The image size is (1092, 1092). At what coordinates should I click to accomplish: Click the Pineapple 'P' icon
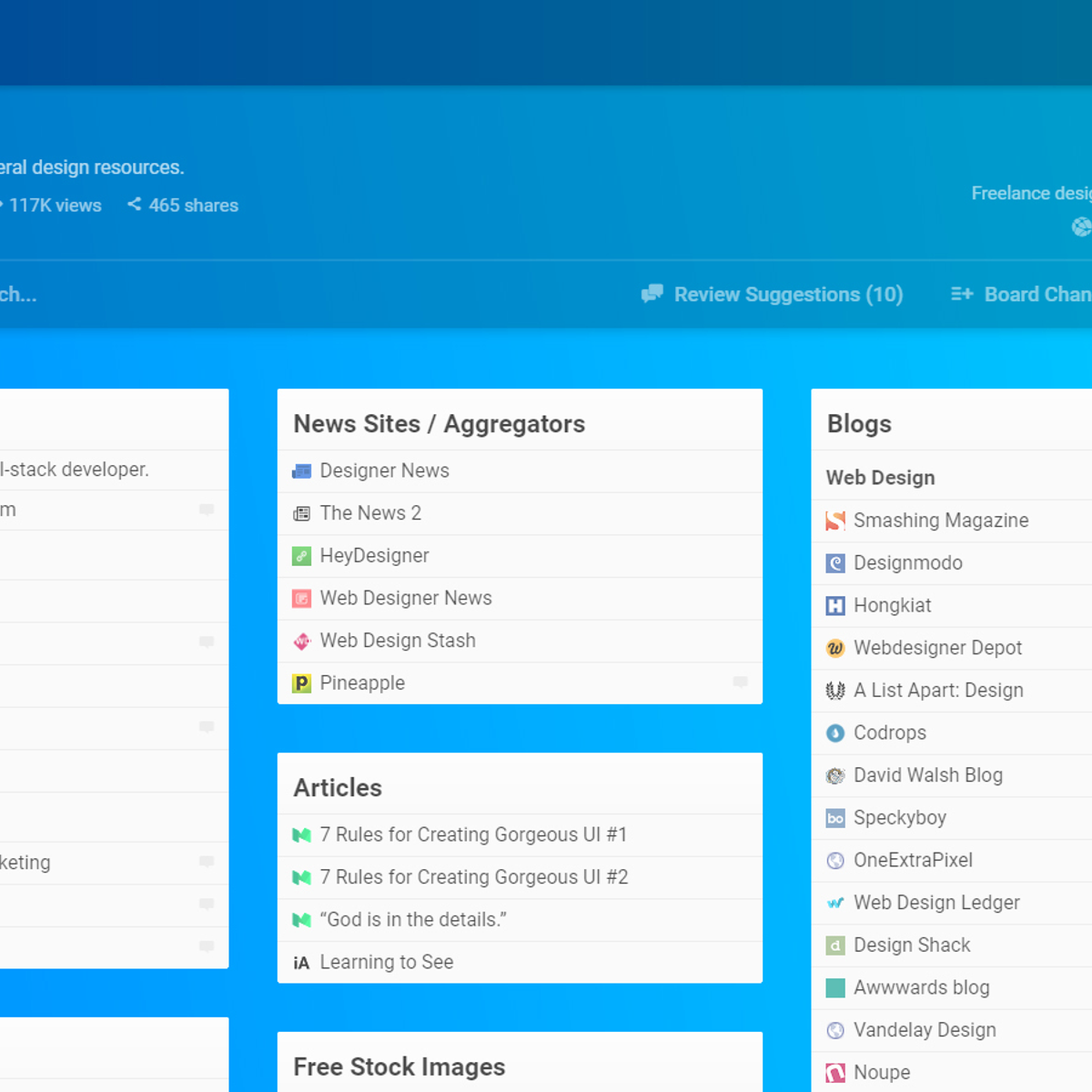[301, 682]
